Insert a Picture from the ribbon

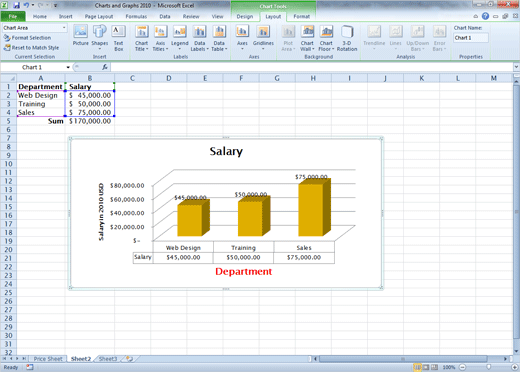tap(81, 36)
